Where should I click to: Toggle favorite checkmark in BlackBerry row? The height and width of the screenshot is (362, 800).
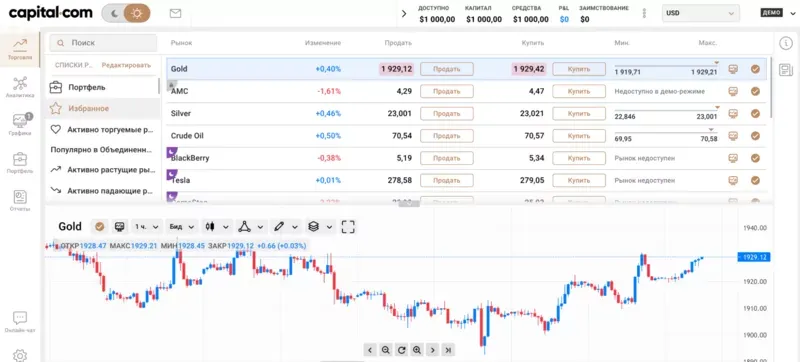tap(755, 158)
